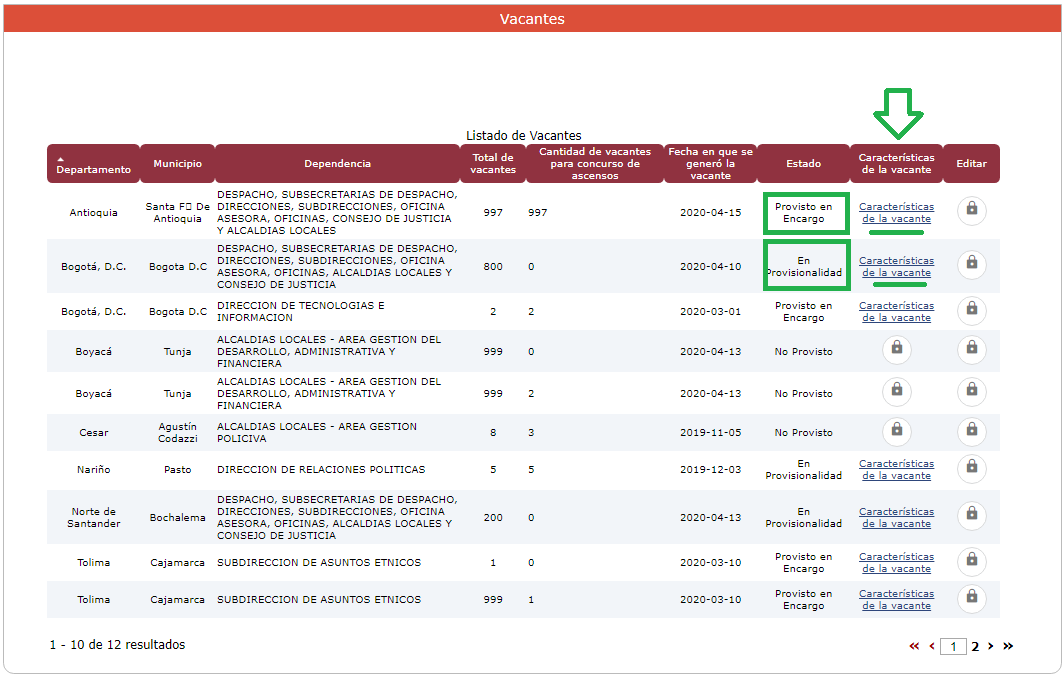Image resolution: width=1062 pixels, height=678 pixels.
Task: Sort by Total de vacantes column
Action: (493, 163)
